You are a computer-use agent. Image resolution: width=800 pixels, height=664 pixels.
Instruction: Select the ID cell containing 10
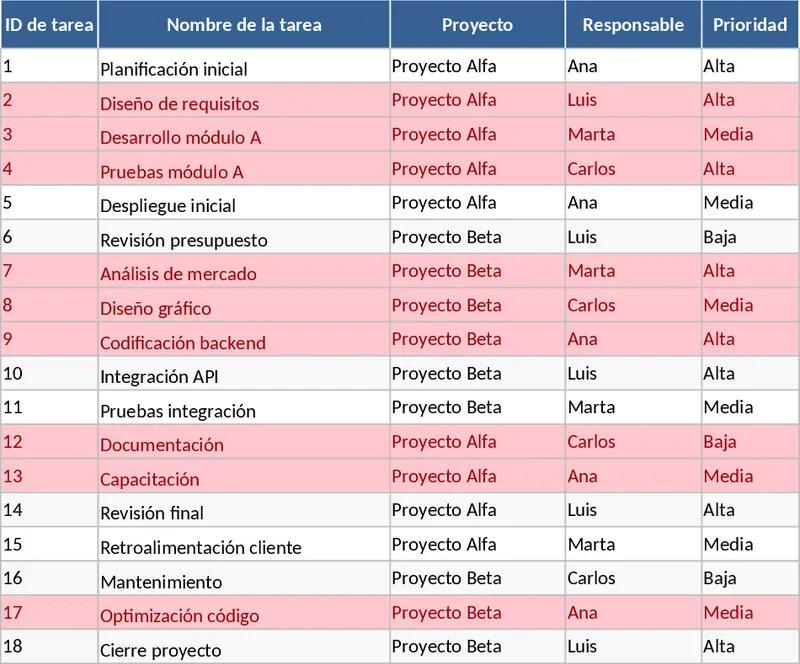pos(47,374)
